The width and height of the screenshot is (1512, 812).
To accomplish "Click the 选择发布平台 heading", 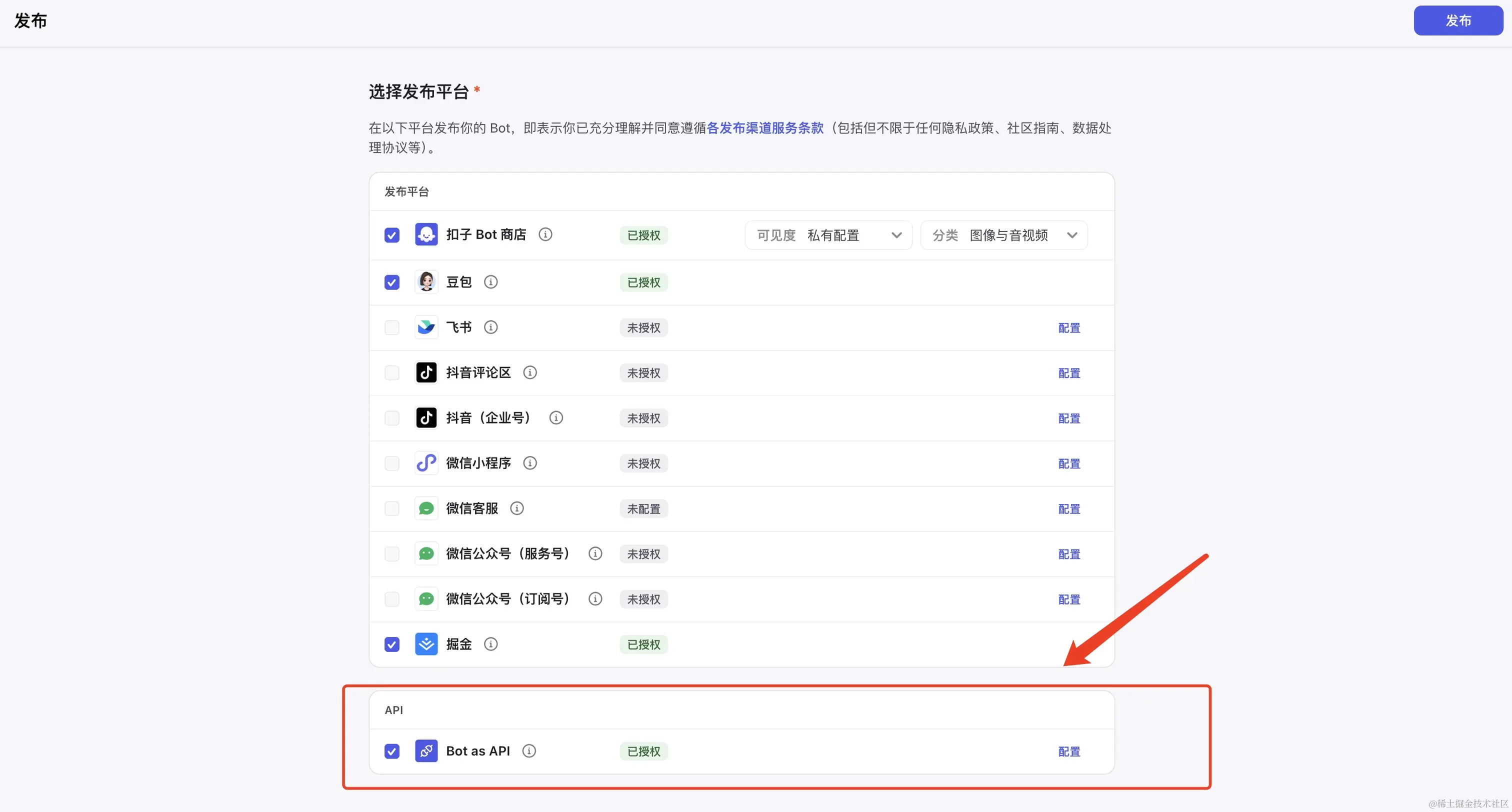I will click(418, 91).
